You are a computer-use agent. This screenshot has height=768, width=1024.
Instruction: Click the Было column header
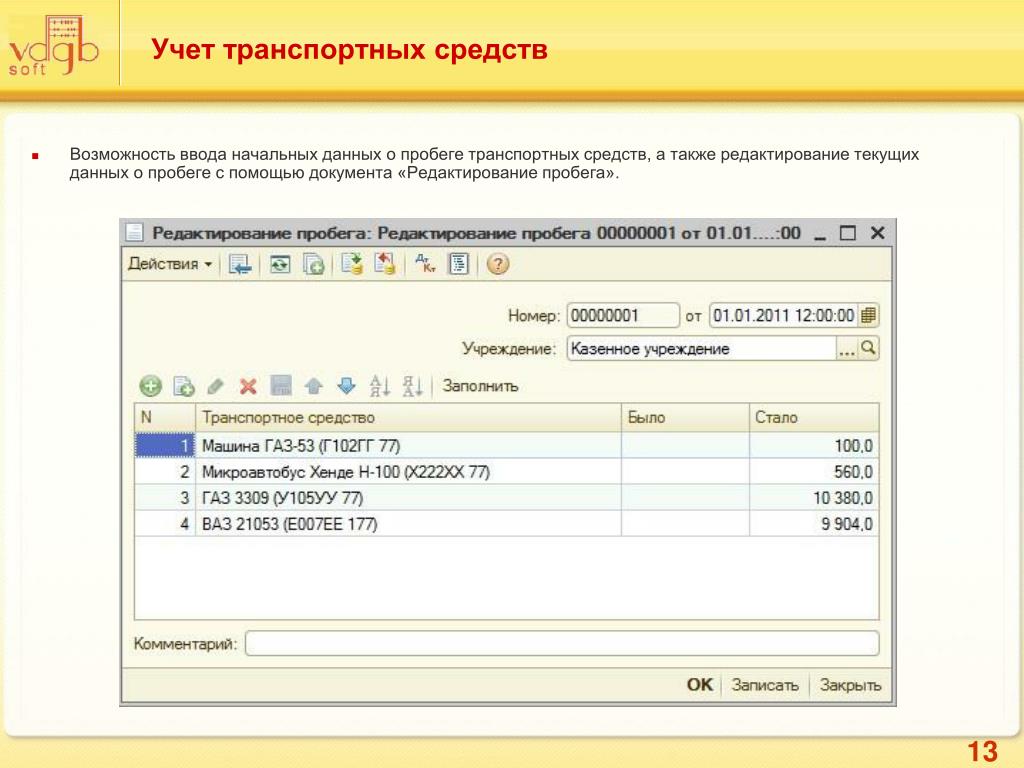(x=685, y=417)
